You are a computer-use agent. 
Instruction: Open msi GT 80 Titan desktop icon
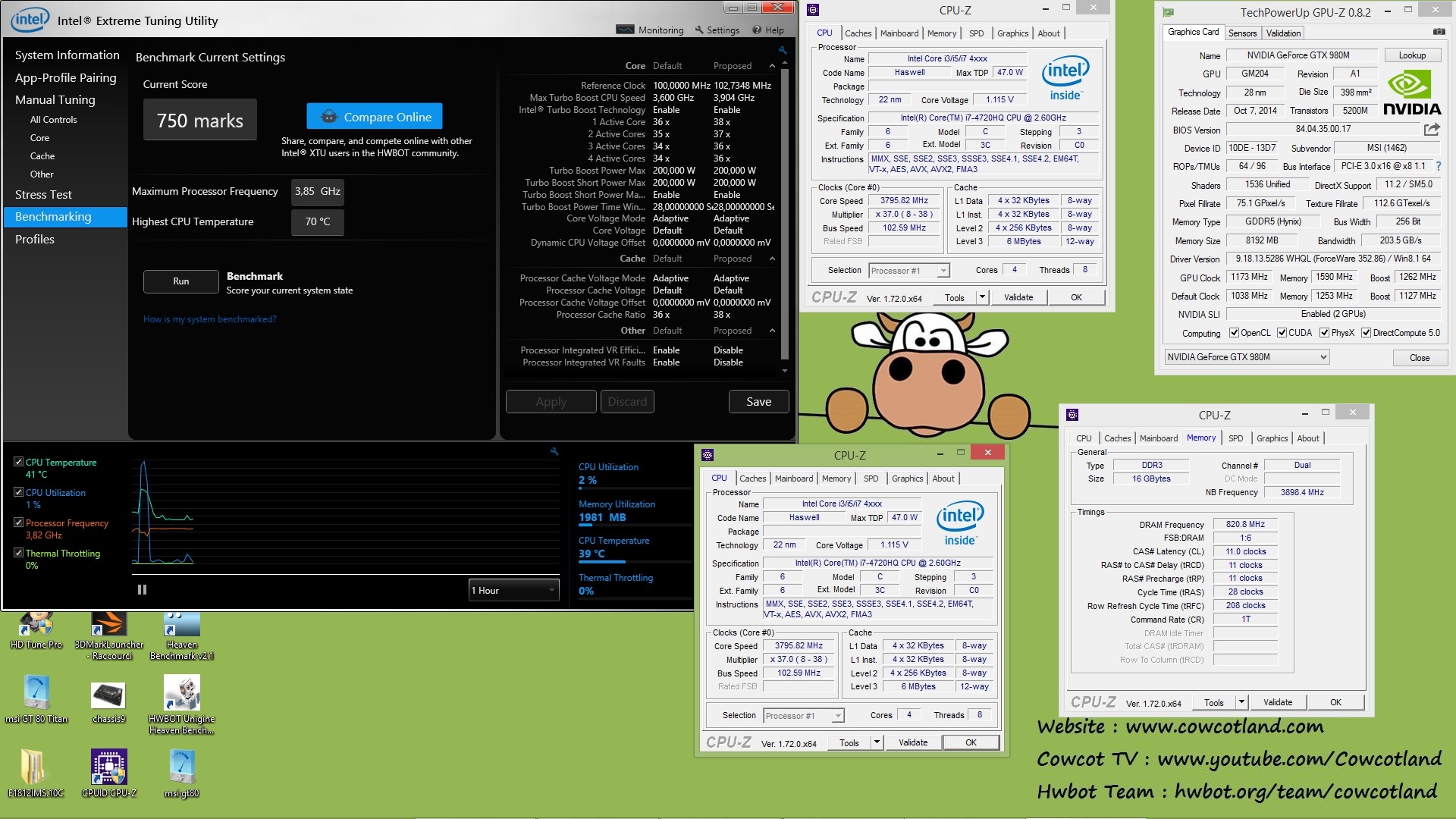36,698
